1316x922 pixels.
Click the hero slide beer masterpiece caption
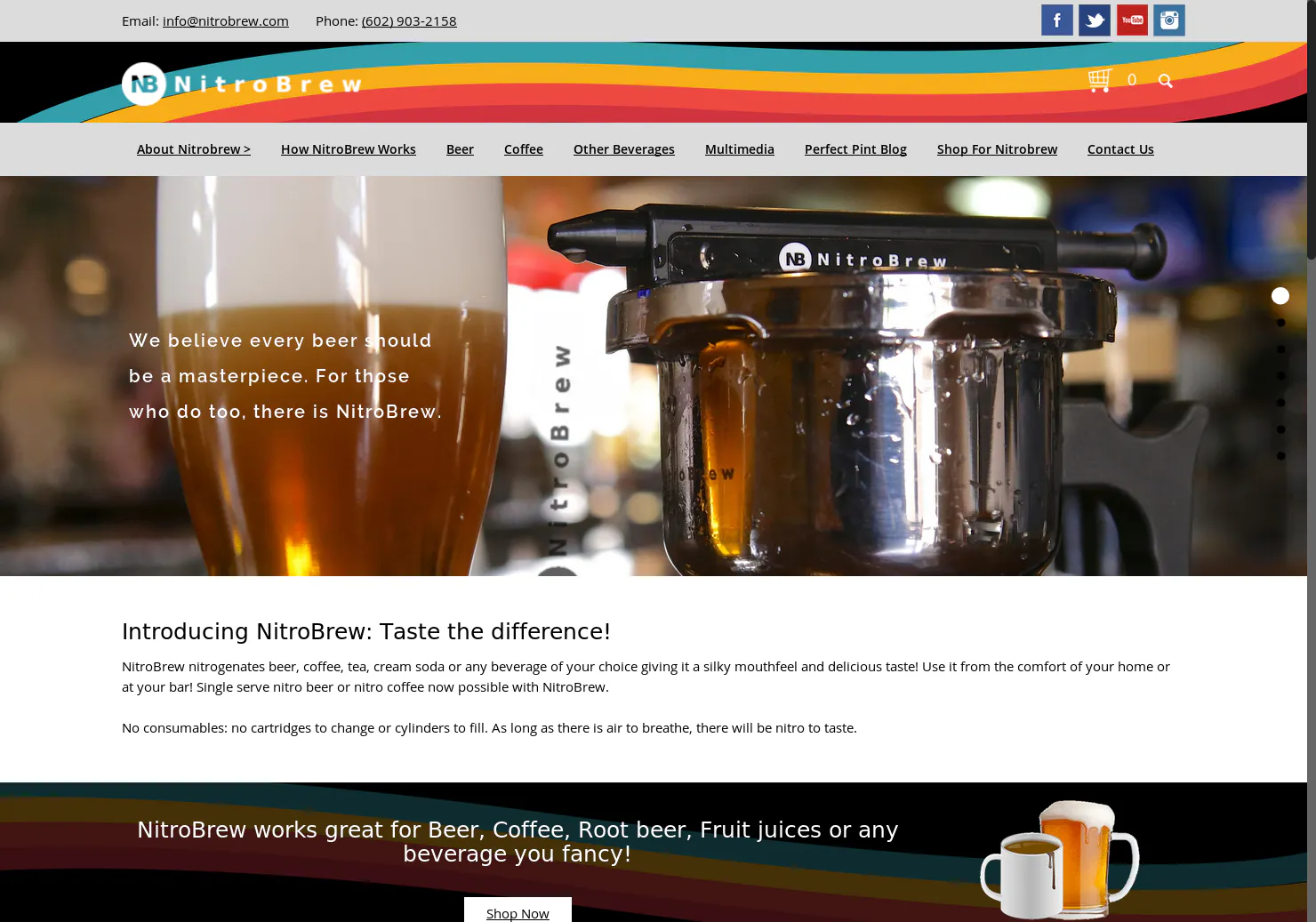pos(285,376)
